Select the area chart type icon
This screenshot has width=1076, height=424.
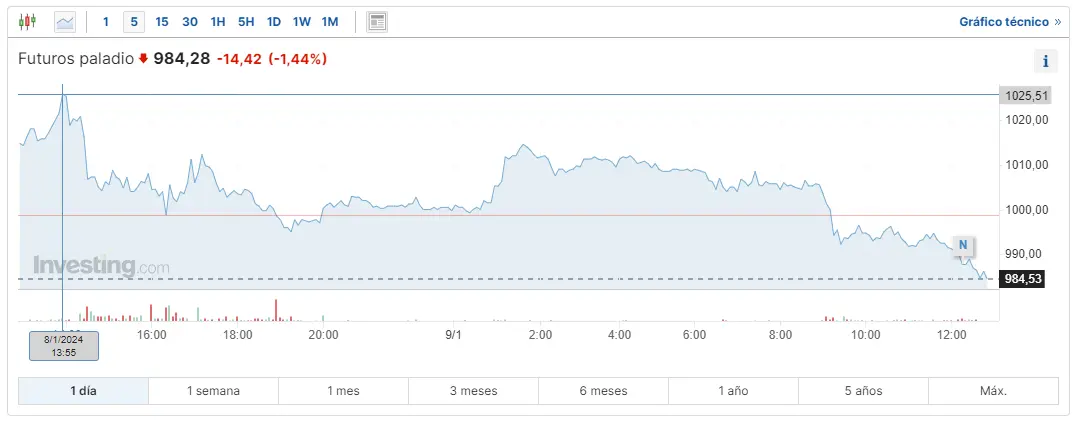pos(65,21)
